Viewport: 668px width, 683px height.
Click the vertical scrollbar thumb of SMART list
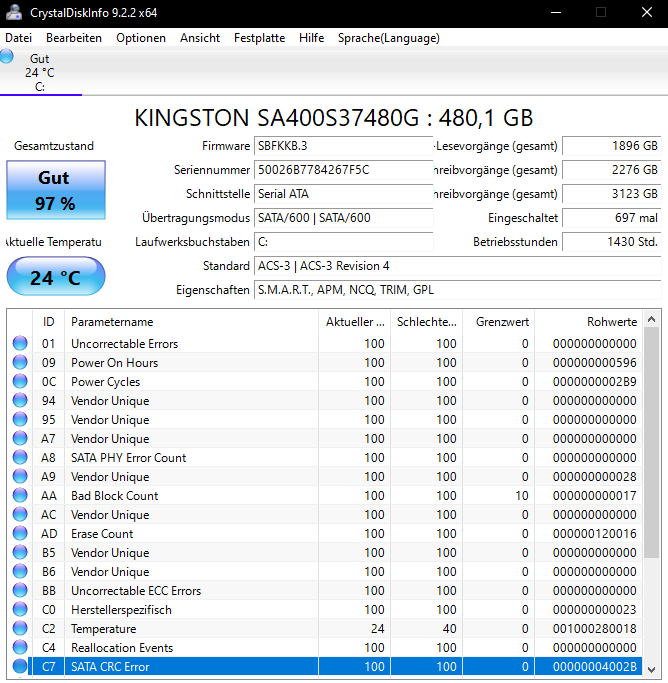point(651,442)
